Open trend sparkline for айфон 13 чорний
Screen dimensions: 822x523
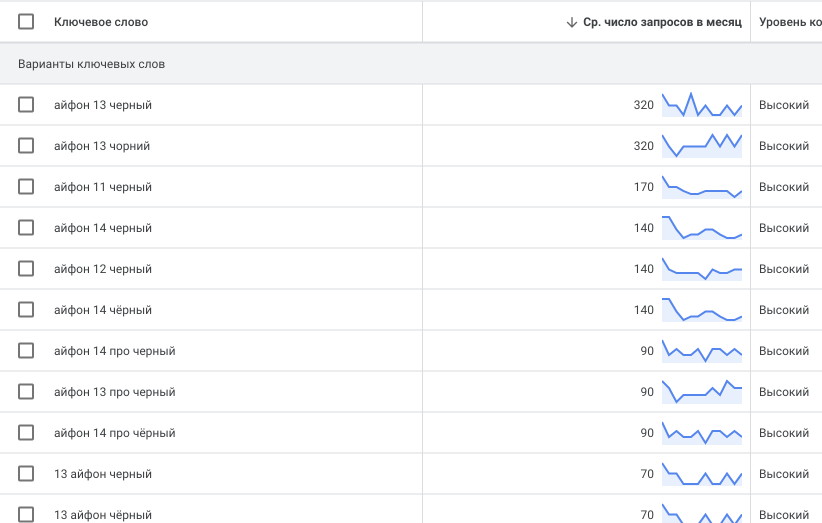(x=702, y=146)
